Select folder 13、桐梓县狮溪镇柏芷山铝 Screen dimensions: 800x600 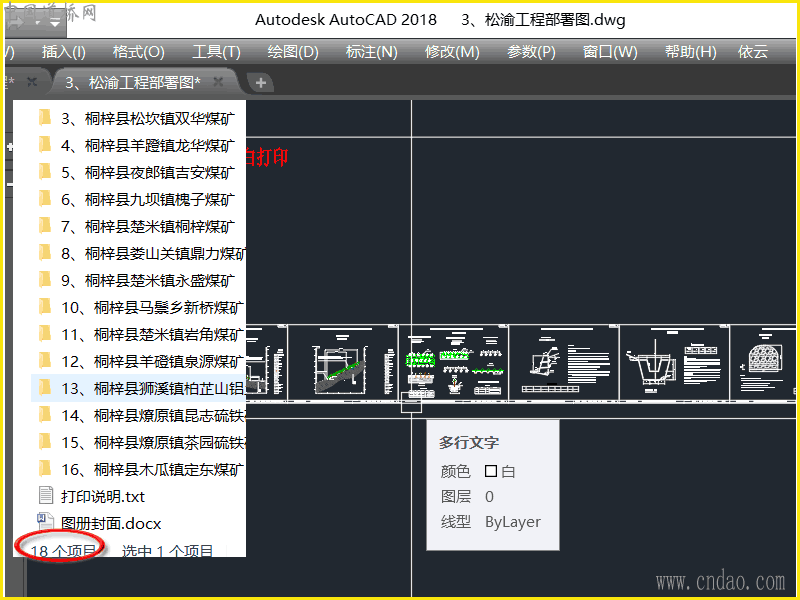click(138, 389)
